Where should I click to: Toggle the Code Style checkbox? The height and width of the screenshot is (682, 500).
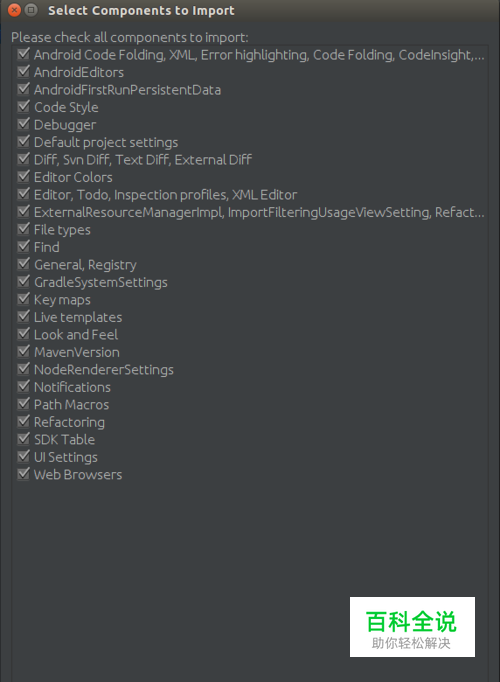[23, 107]
